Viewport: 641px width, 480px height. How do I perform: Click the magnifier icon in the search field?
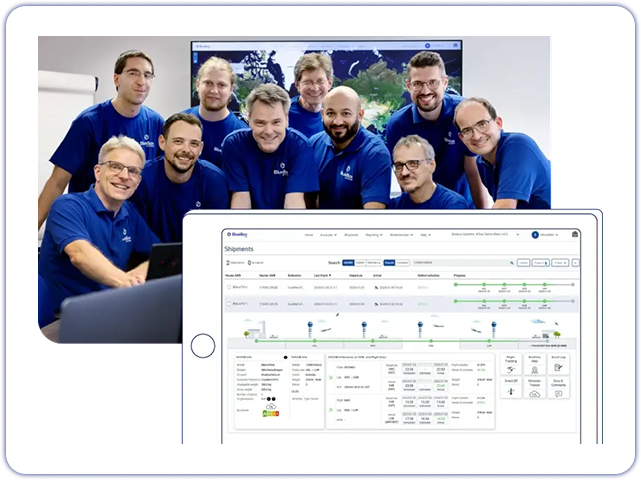click(511, 262)
